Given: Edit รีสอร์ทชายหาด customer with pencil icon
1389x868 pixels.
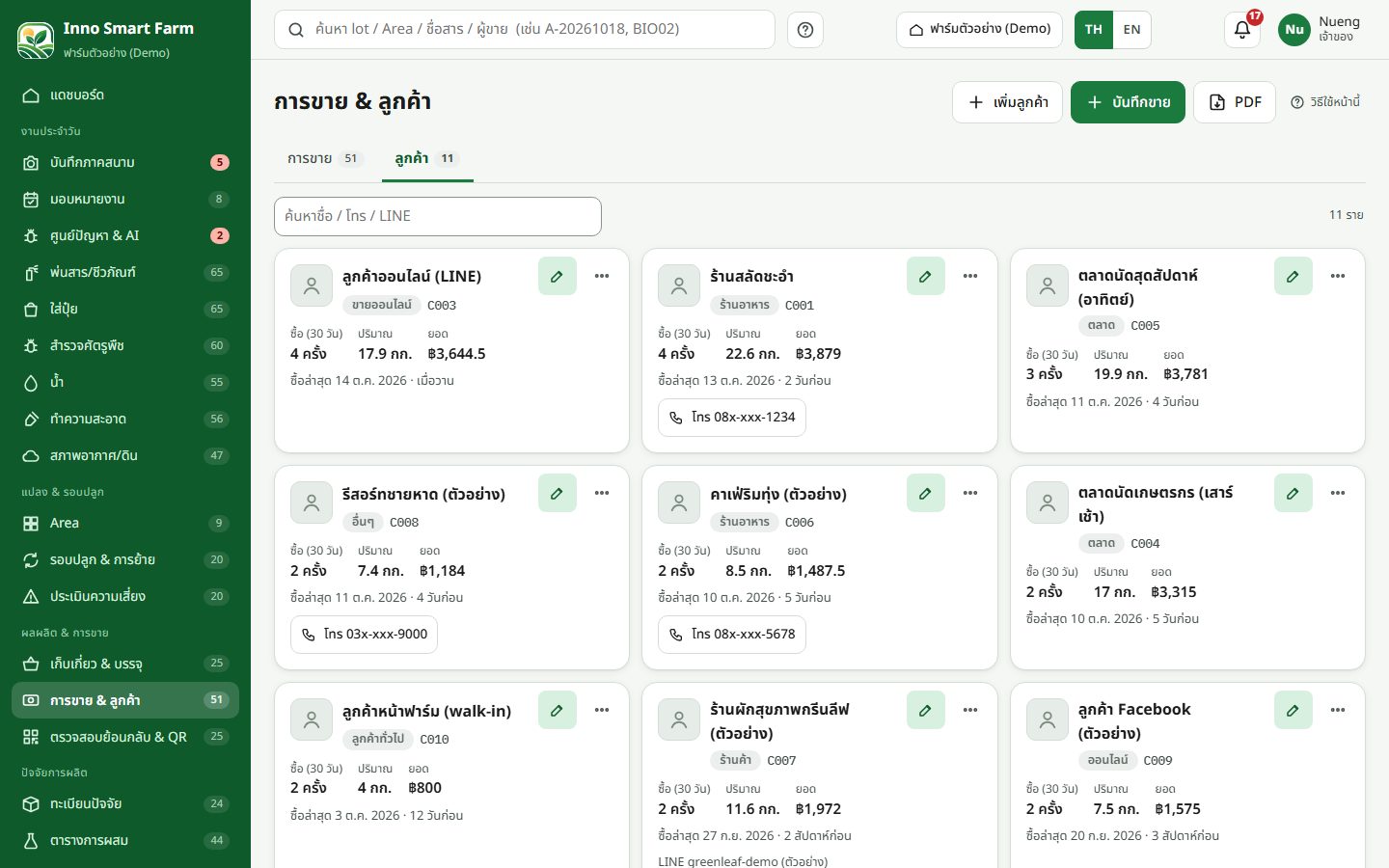Looking at the screenshot, I should pyautogui.click(x=558, y=493).
